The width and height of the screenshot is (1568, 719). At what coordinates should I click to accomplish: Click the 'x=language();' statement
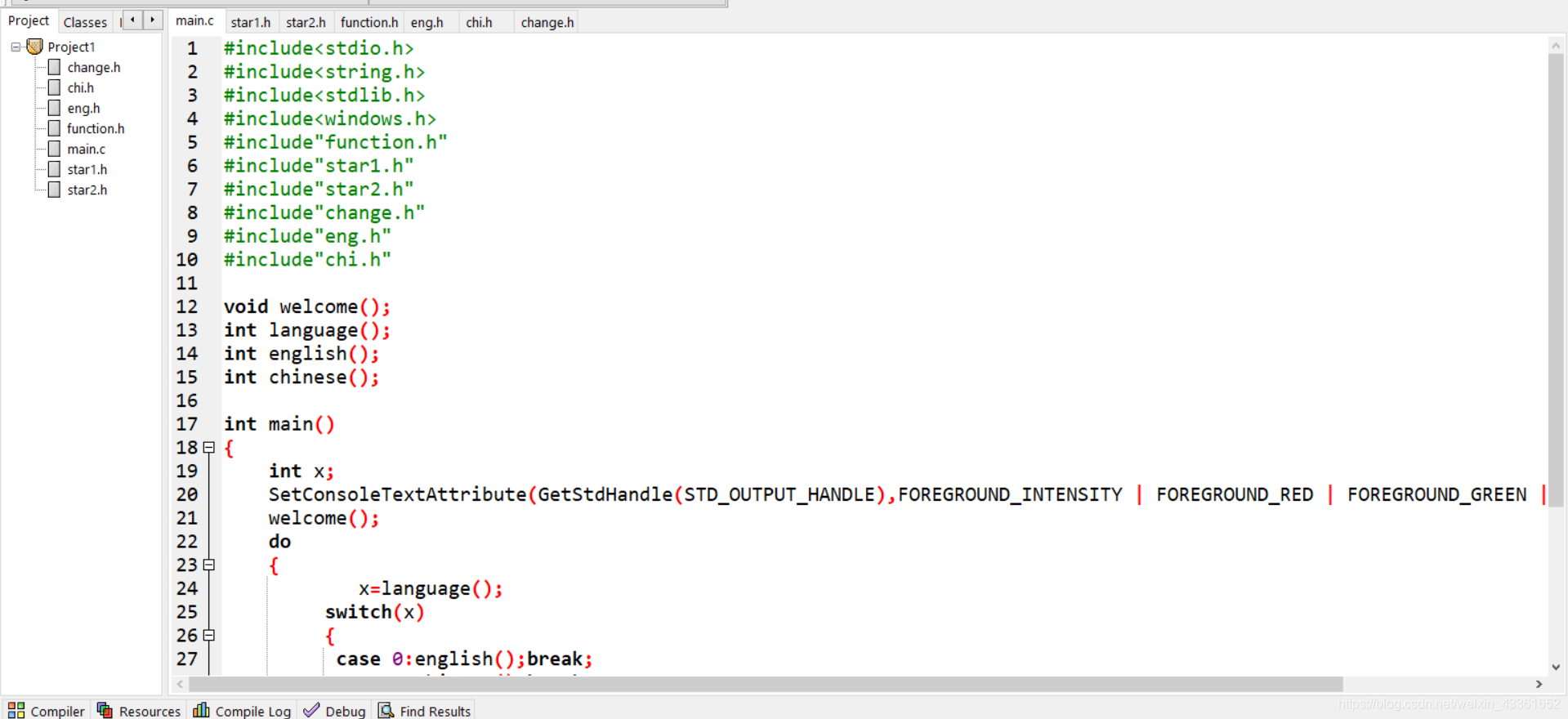(431, 588)
